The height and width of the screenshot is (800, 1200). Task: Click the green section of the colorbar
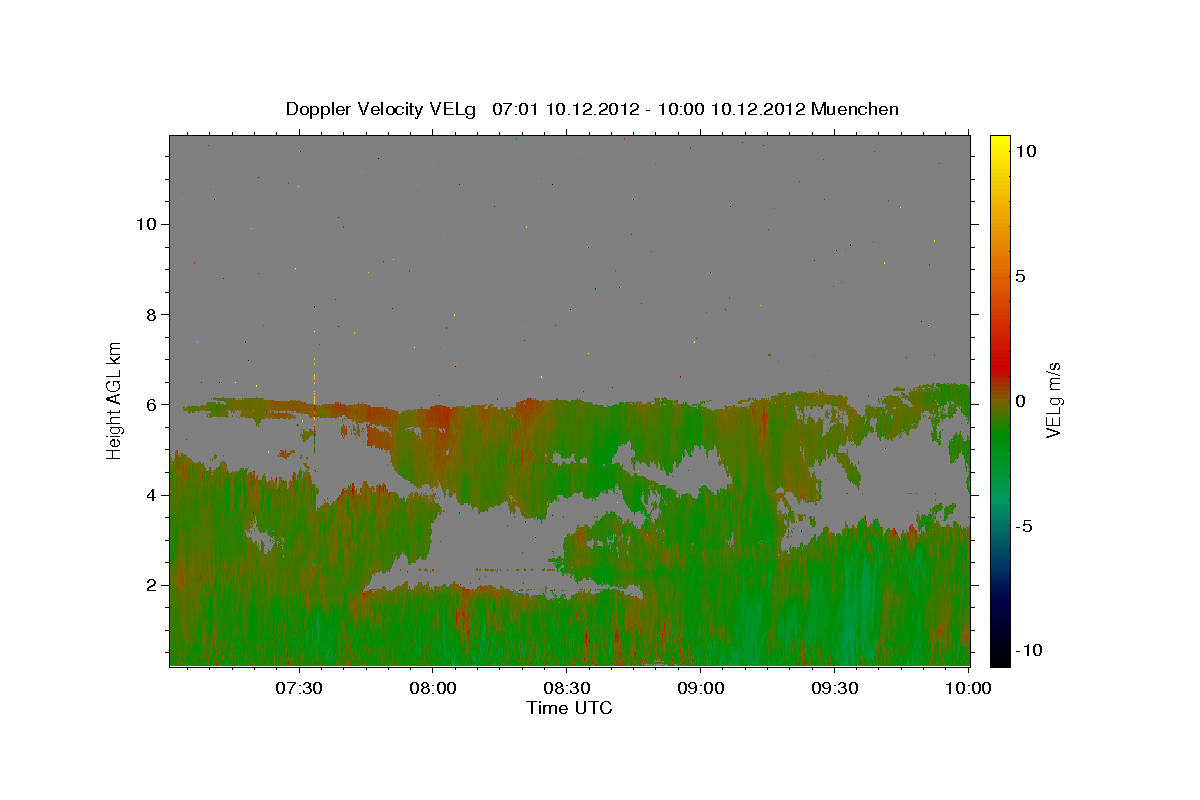point(999,440)
